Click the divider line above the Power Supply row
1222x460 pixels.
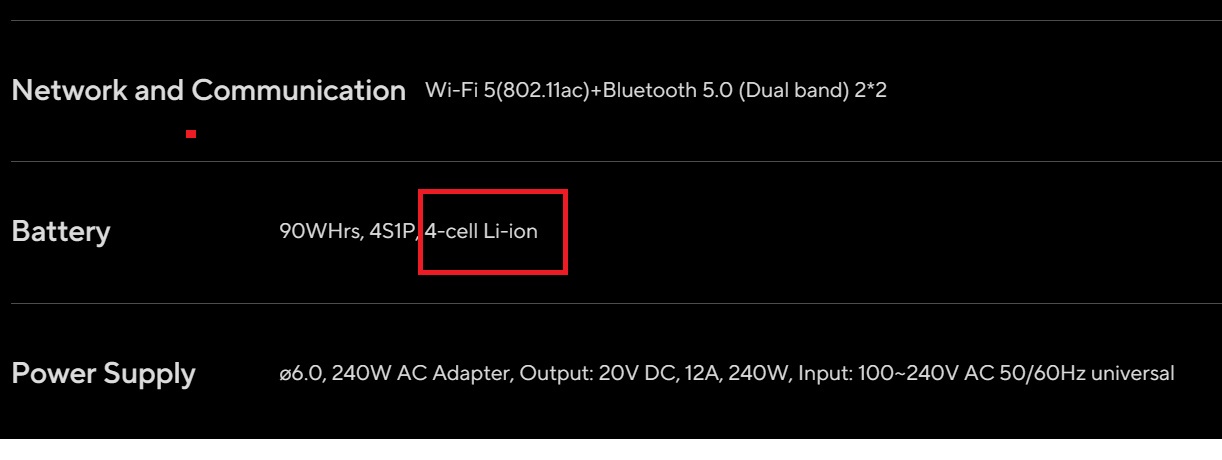[x=611, y=303]
